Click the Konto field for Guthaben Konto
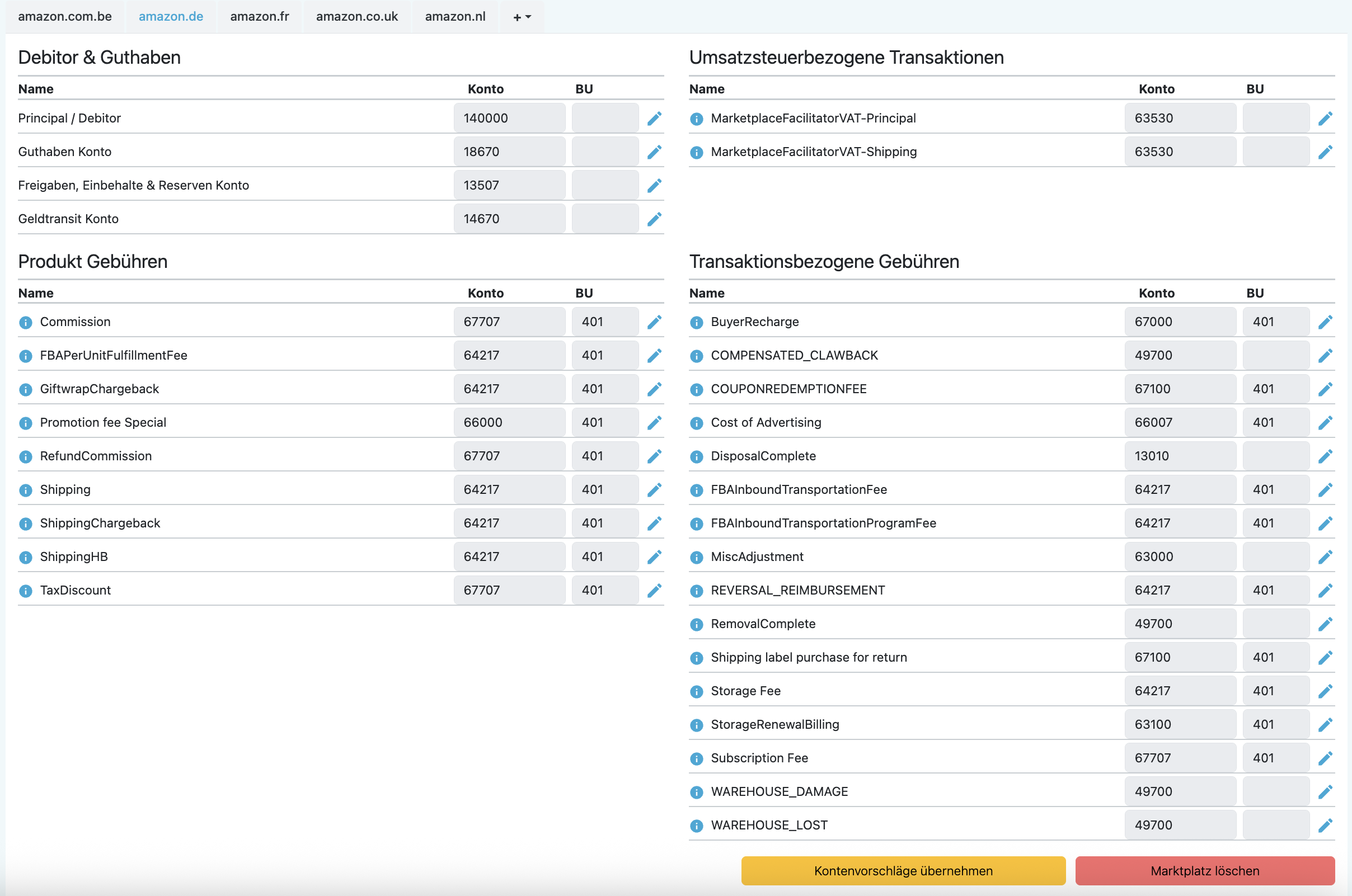The height and width of the screenshot is (896, 1352). [509, 152]
